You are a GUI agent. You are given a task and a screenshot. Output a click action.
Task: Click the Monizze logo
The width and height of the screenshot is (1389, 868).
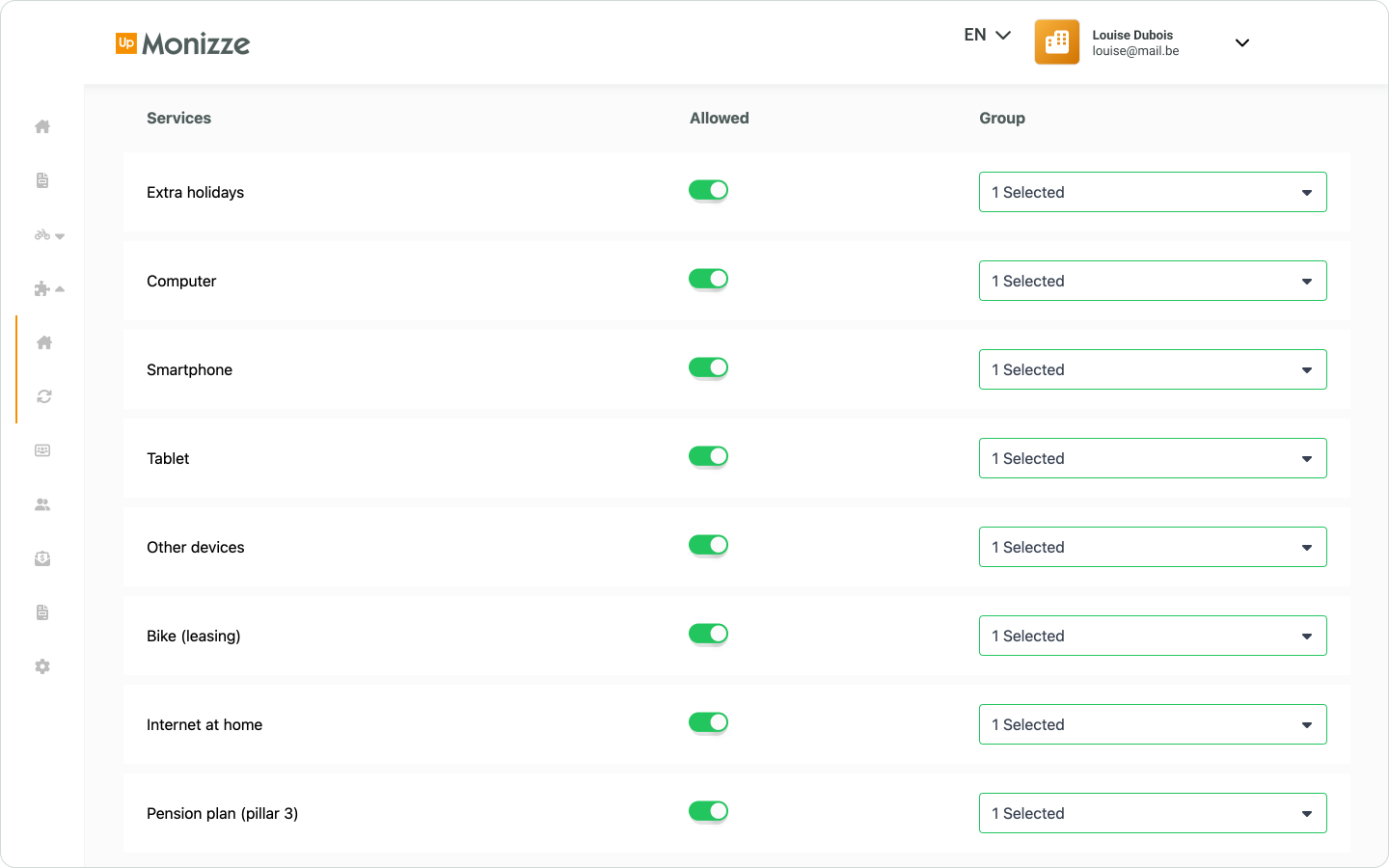pos(182,43)
